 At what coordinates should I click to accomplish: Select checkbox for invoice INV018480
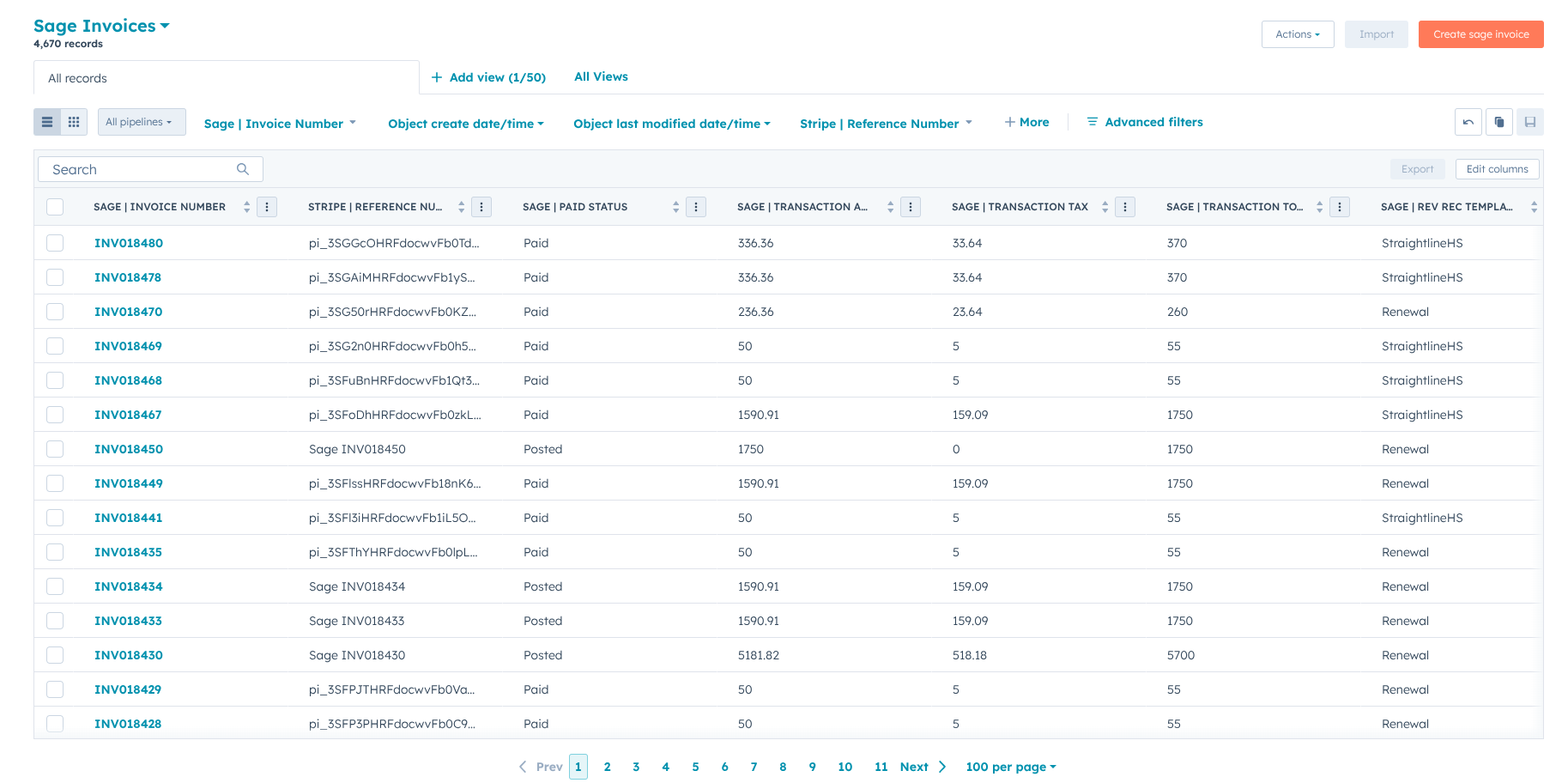(55, 243)
